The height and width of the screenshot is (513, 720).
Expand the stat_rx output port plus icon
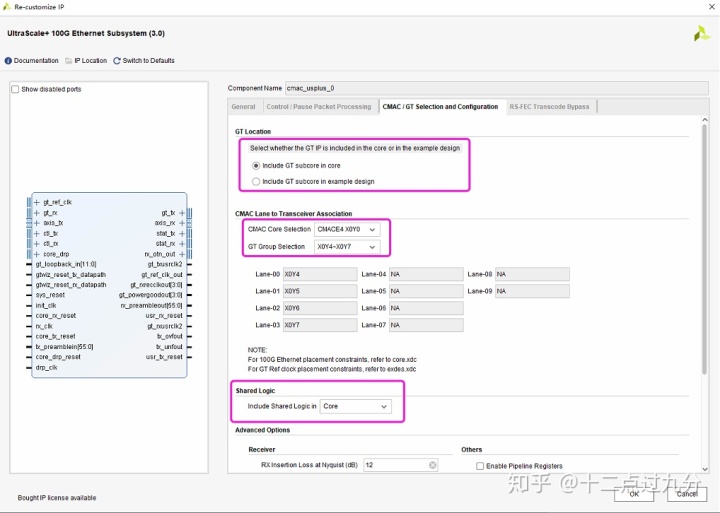[x=182, y=243]
